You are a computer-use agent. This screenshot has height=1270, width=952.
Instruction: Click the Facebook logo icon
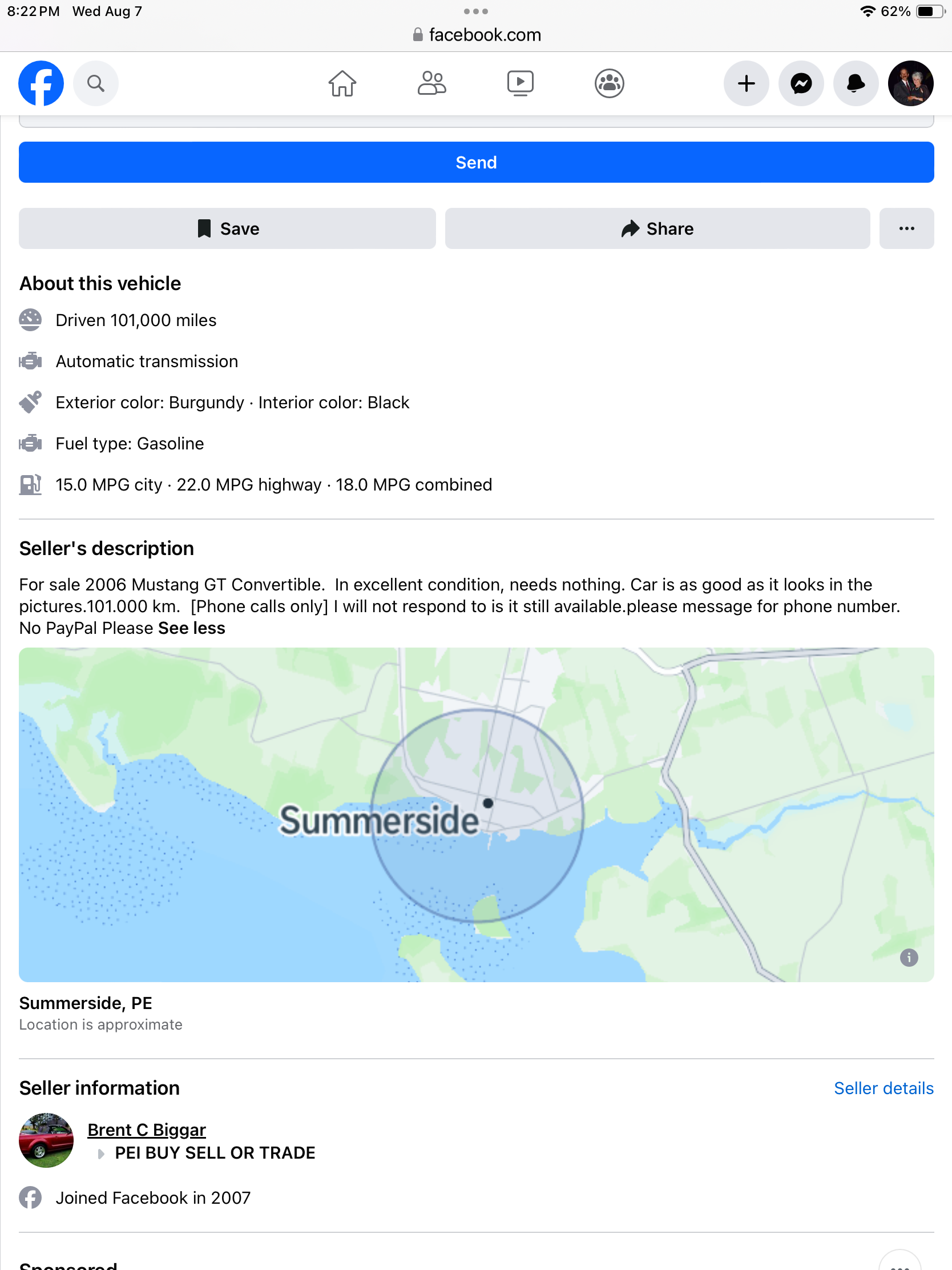41,84
